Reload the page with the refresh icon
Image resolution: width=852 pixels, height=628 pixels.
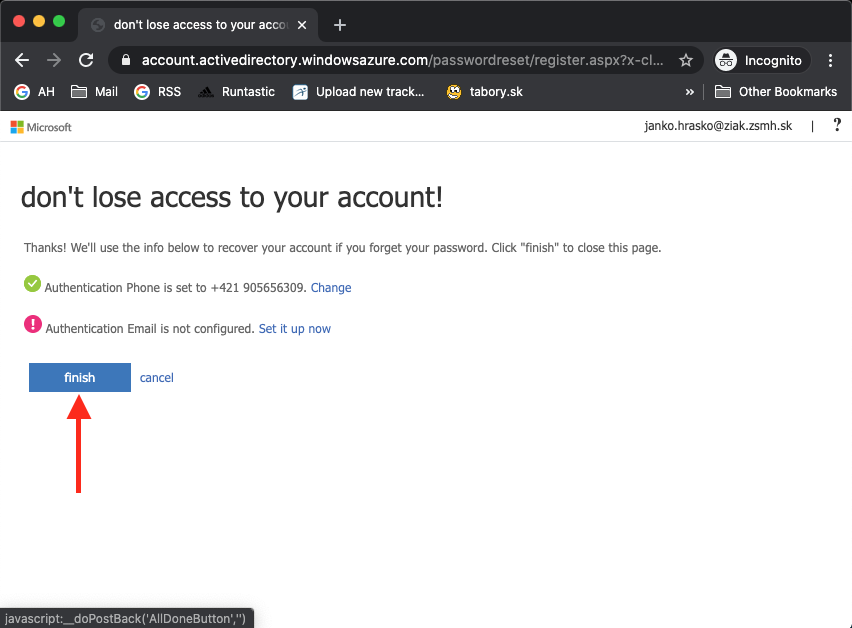tap(86, 60)
